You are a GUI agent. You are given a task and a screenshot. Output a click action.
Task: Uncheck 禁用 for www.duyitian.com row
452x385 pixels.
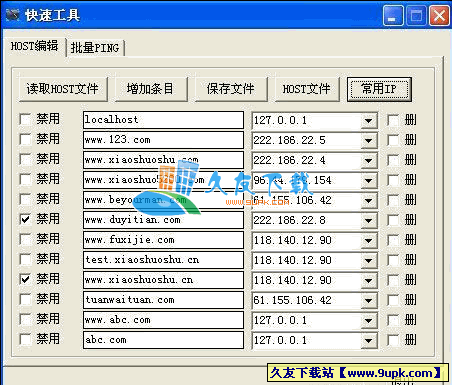pos(25,219)
